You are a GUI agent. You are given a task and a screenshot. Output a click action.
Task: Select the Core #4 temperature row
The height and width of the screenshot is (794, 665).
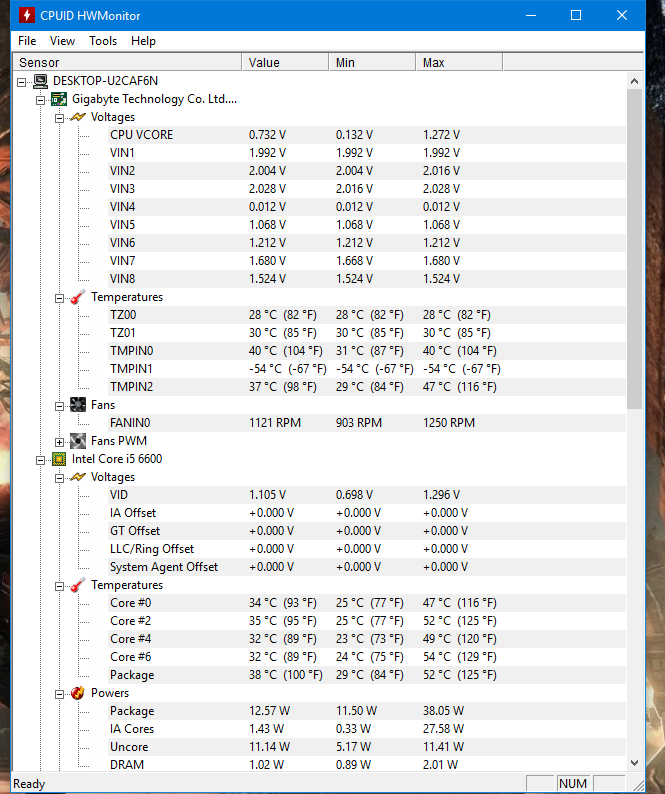[x=367, y=639]
